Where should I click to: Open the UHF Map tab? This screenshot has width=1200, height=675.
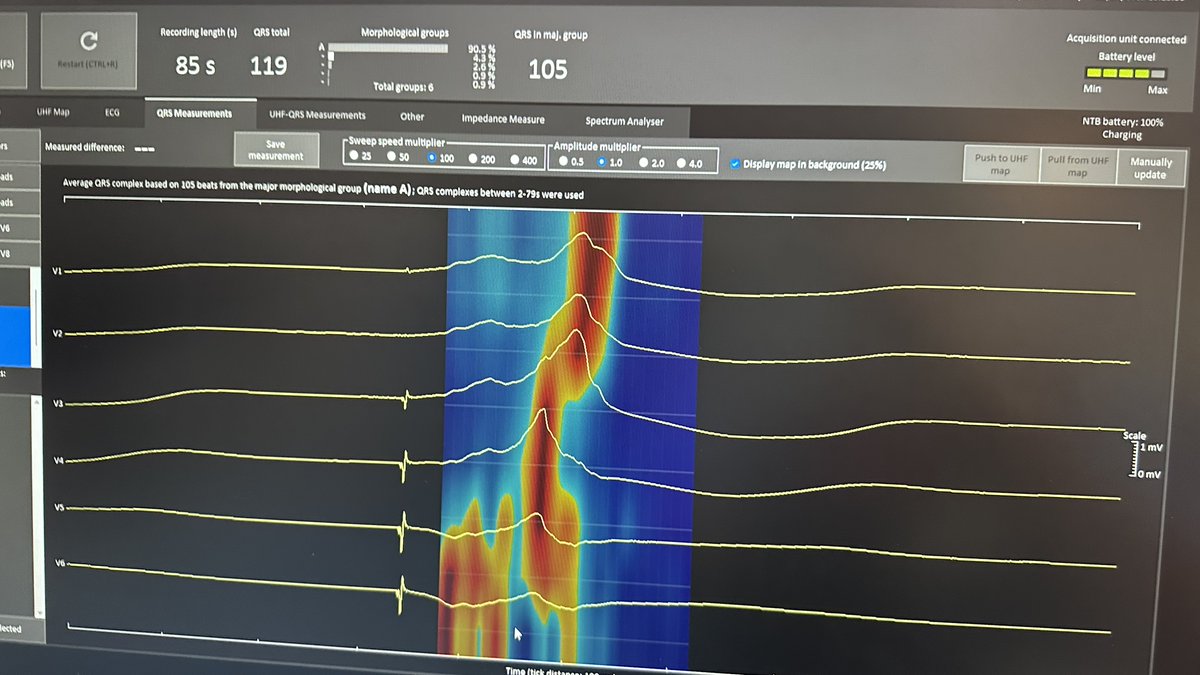pos(52,112)
